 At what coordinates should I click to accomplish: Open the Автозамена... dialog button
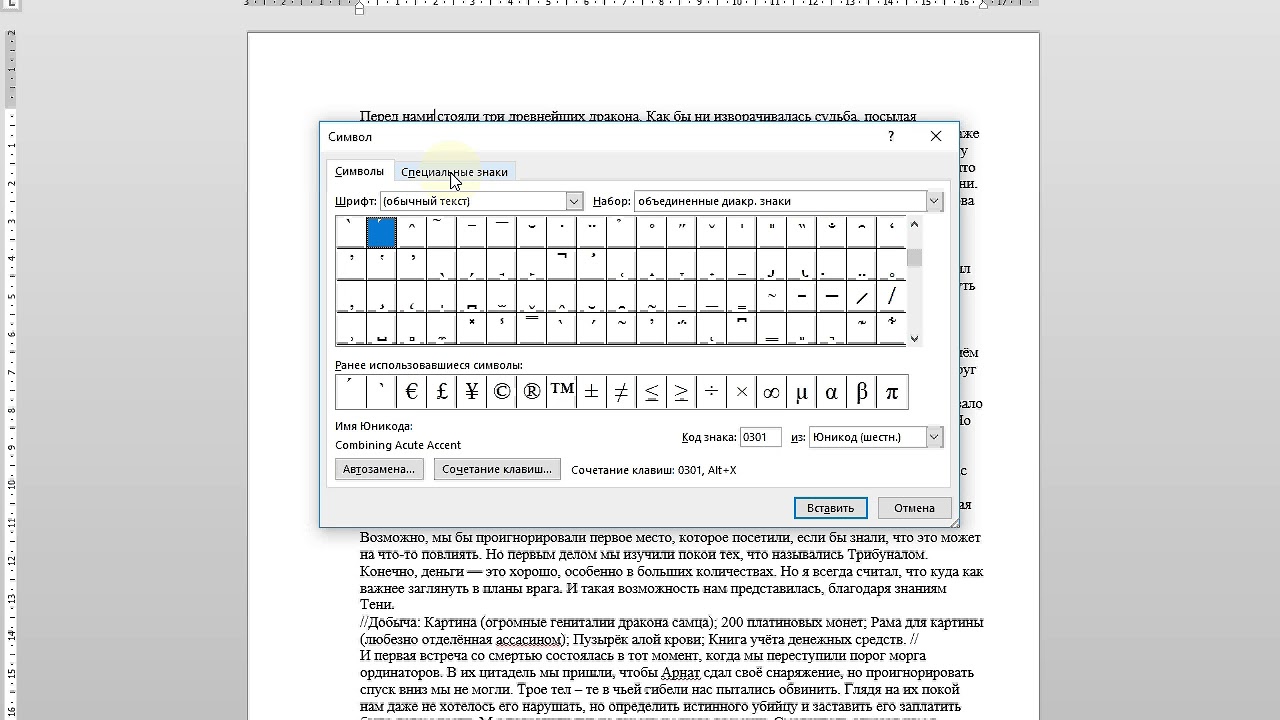[379, 469]
